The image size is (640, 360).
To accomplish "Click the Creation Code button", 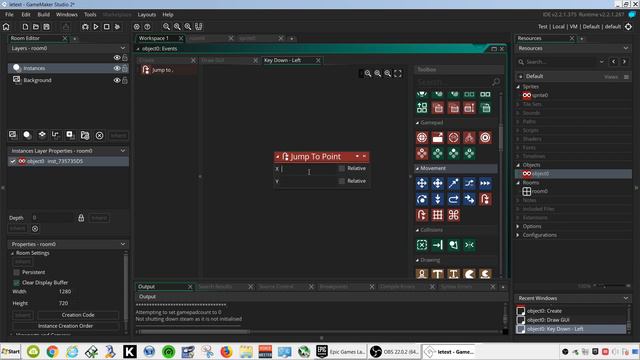I will click(x=78, y=315).
